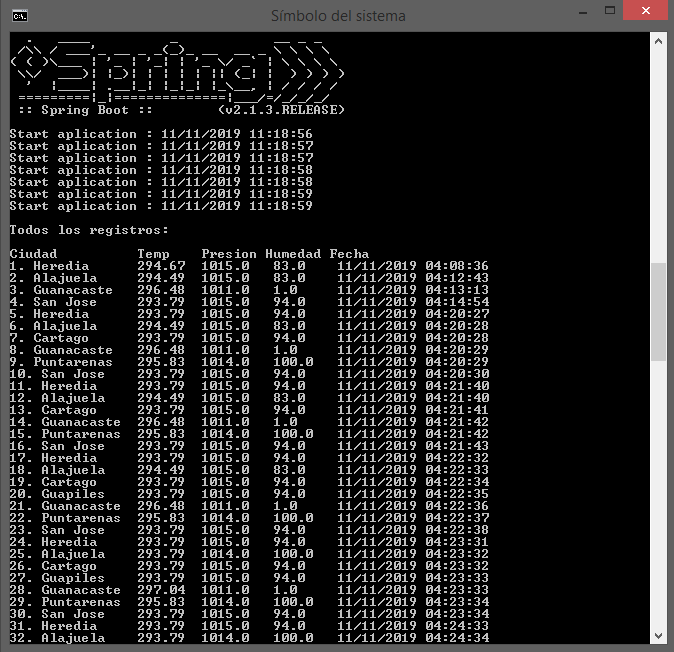Click row '32. Alajuela'
674x652 pixels.
[x=249, y=638]
